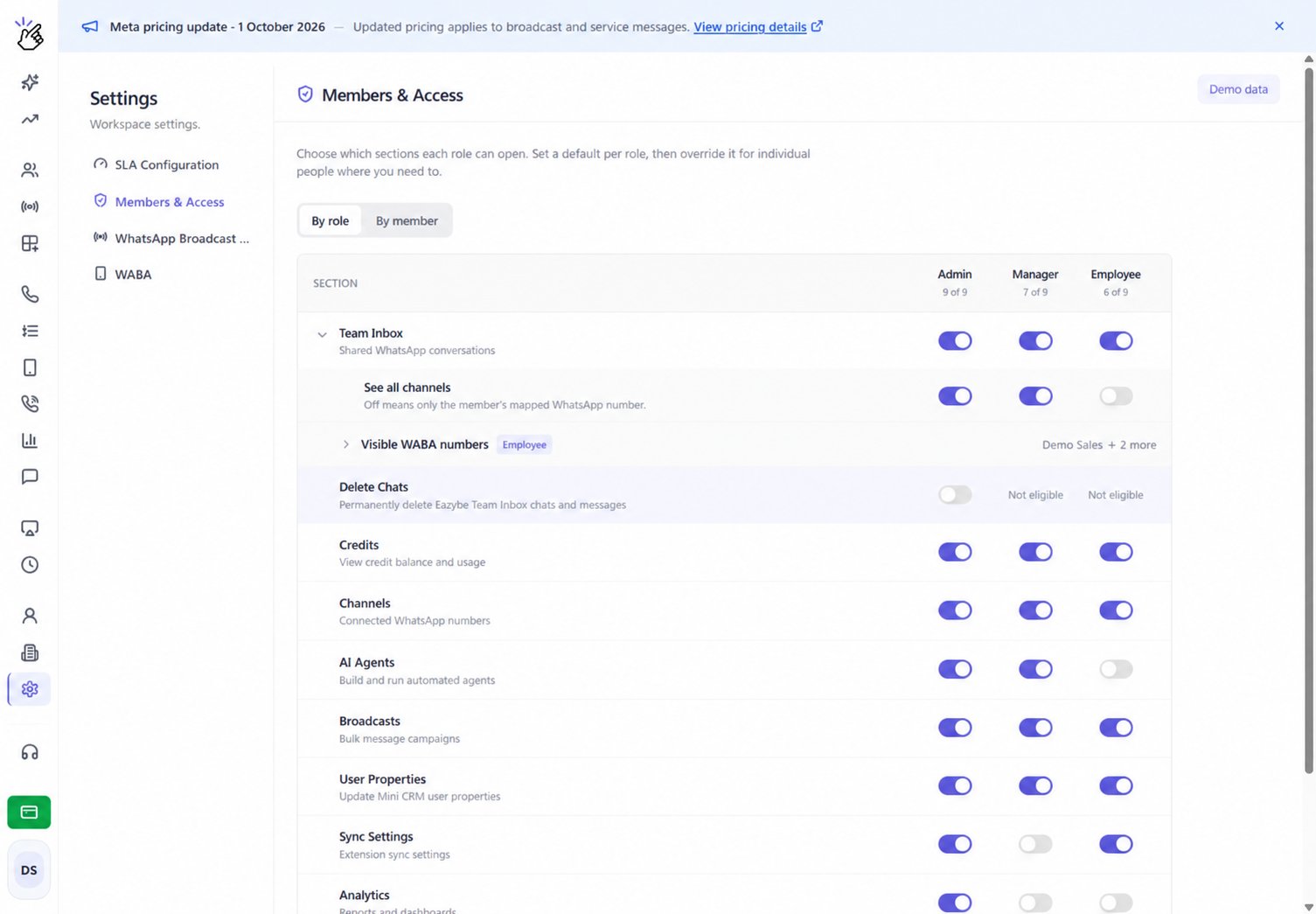Click the green credit card icon
The width and height of the screenshot is (1316, 914).
pyautogui.click(x=29, y=813)
